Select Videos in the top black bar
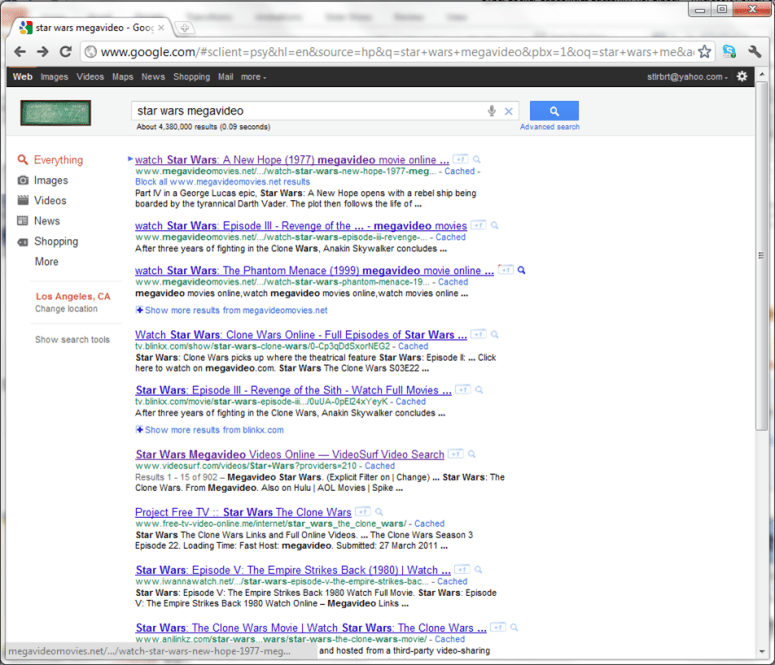 tap(90, 77)
